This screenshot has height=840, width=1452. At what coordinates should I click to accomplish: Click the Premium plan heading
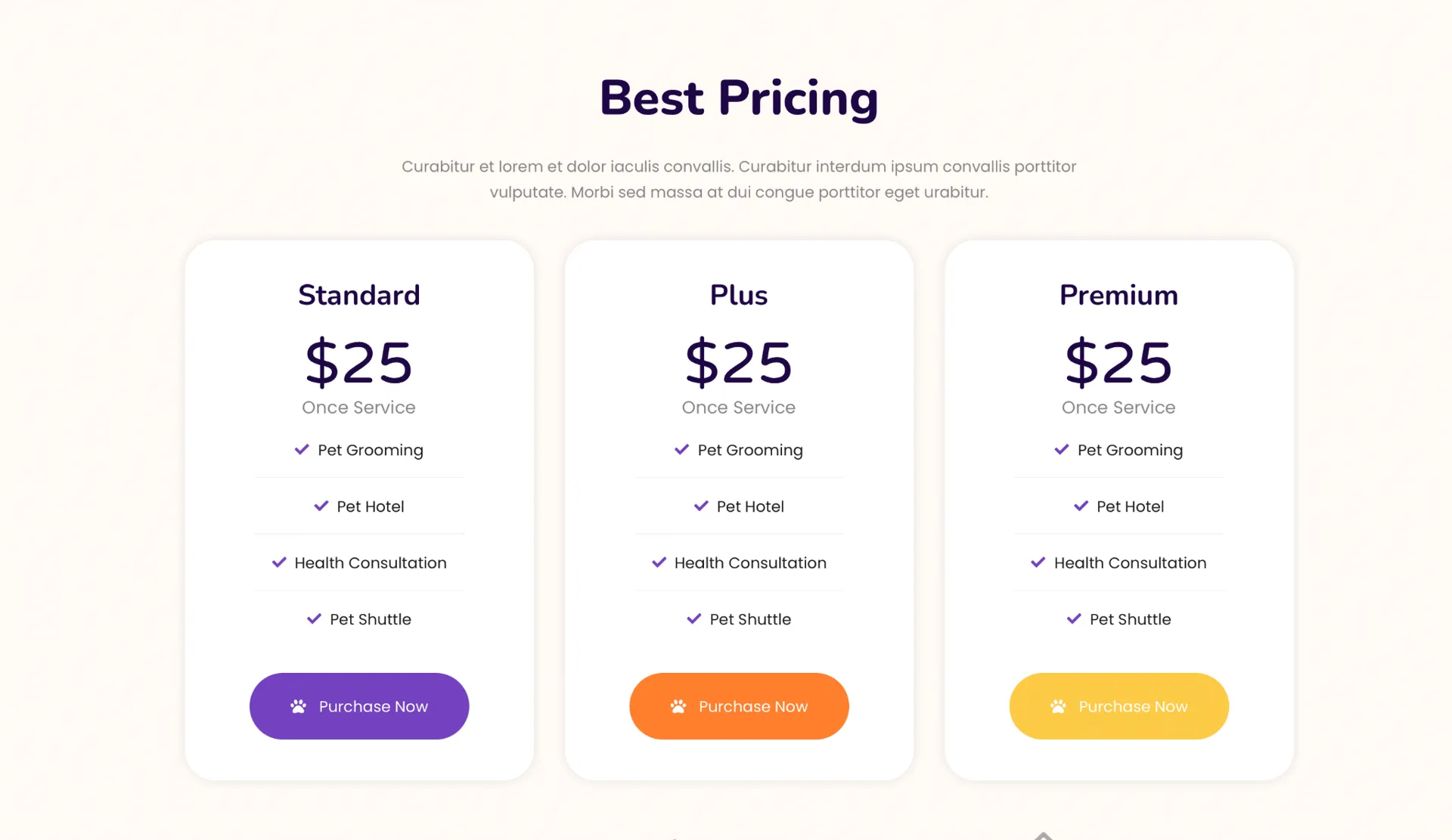[x=1118, y=295]
